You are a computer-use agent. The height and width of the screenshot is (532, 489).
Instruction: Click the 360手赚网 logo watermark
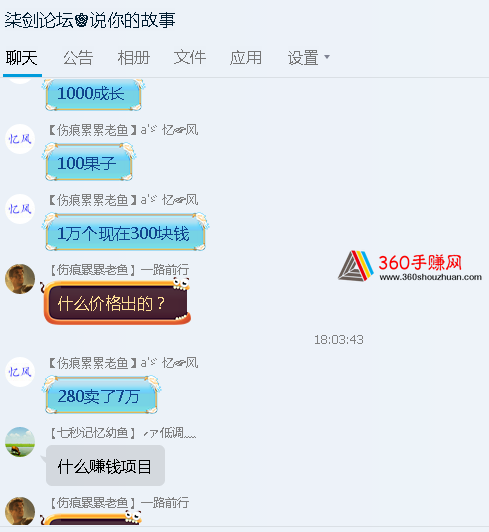click(410, 266)
